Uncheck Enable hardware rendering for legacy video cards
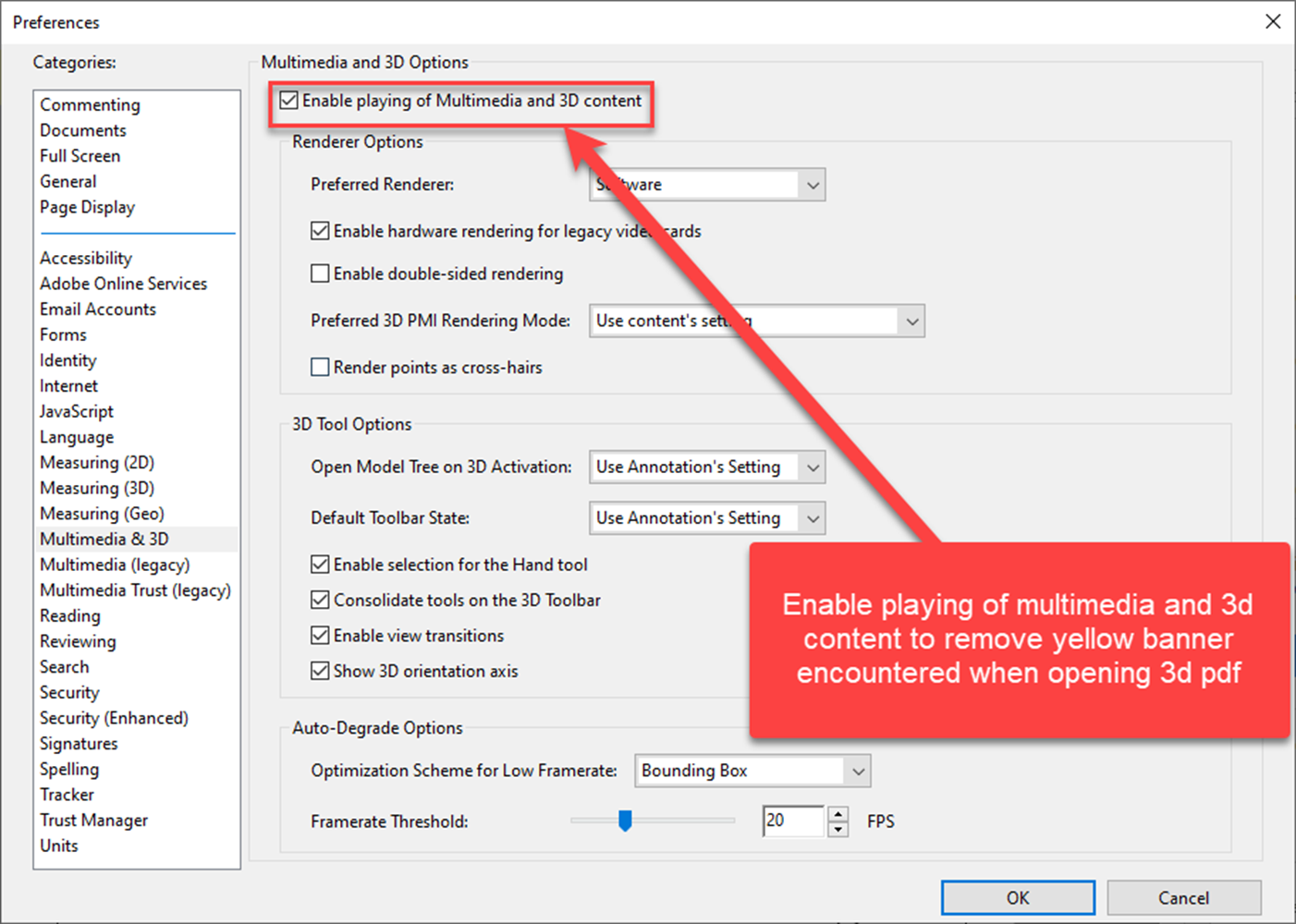1296x924 pixels. (x=320, y=231)
